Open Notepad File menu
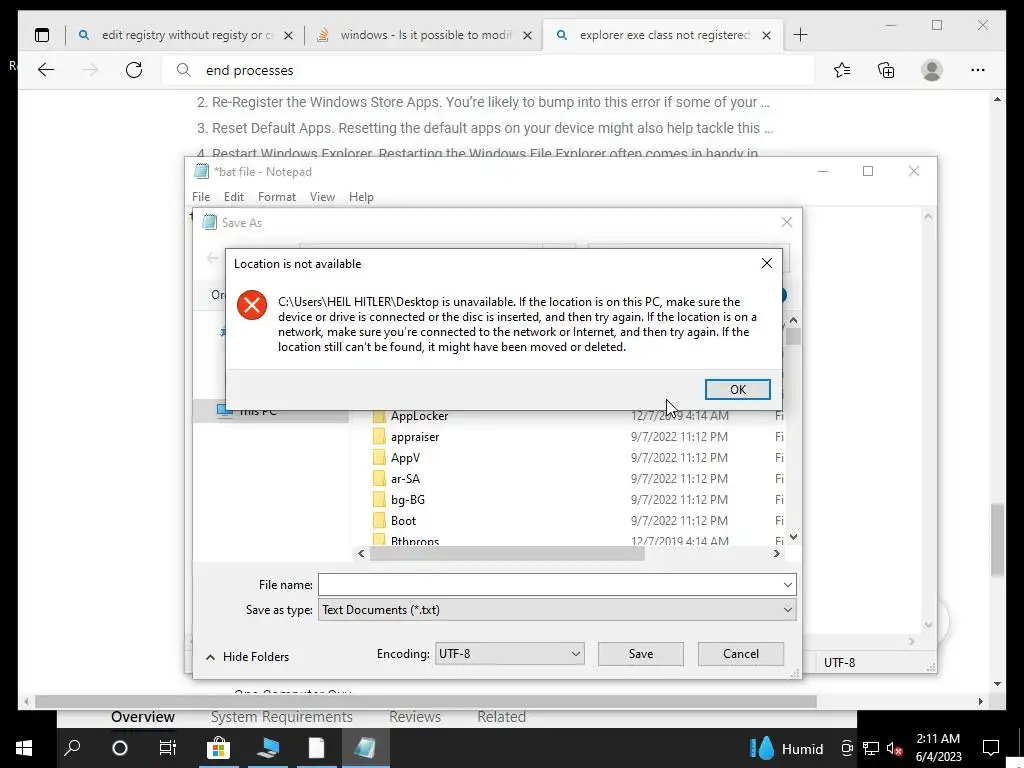 (x=200, y=197)
